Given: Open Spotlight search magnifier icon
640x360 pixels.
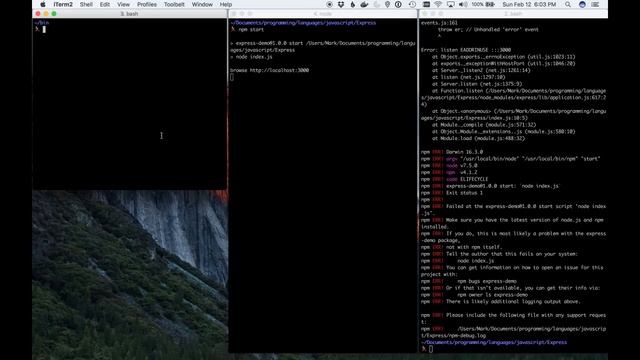Looking at the screenshot, I should [568, 4].
